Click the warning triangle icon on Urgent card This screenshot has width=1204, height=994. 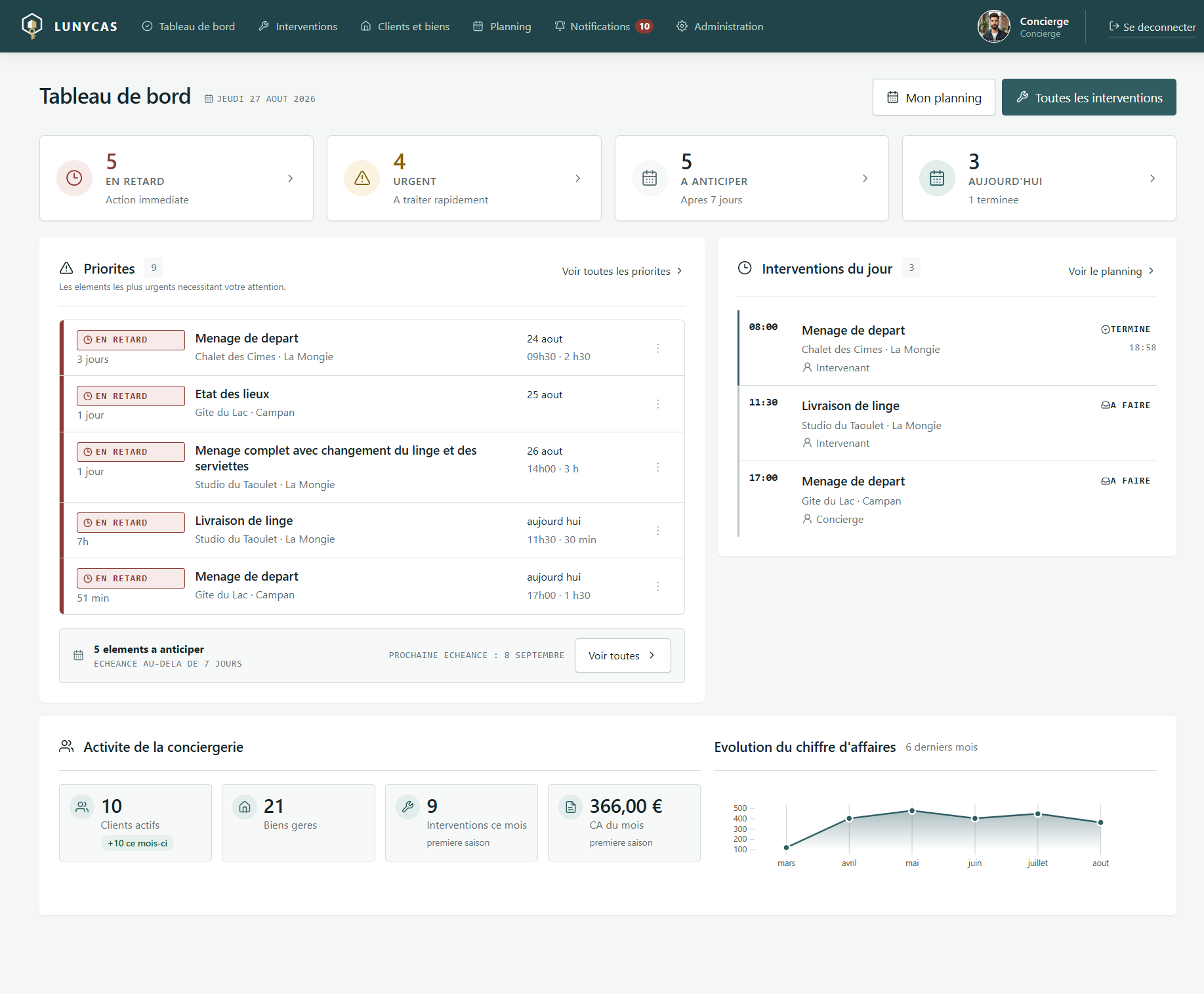(x=362, y=178)
